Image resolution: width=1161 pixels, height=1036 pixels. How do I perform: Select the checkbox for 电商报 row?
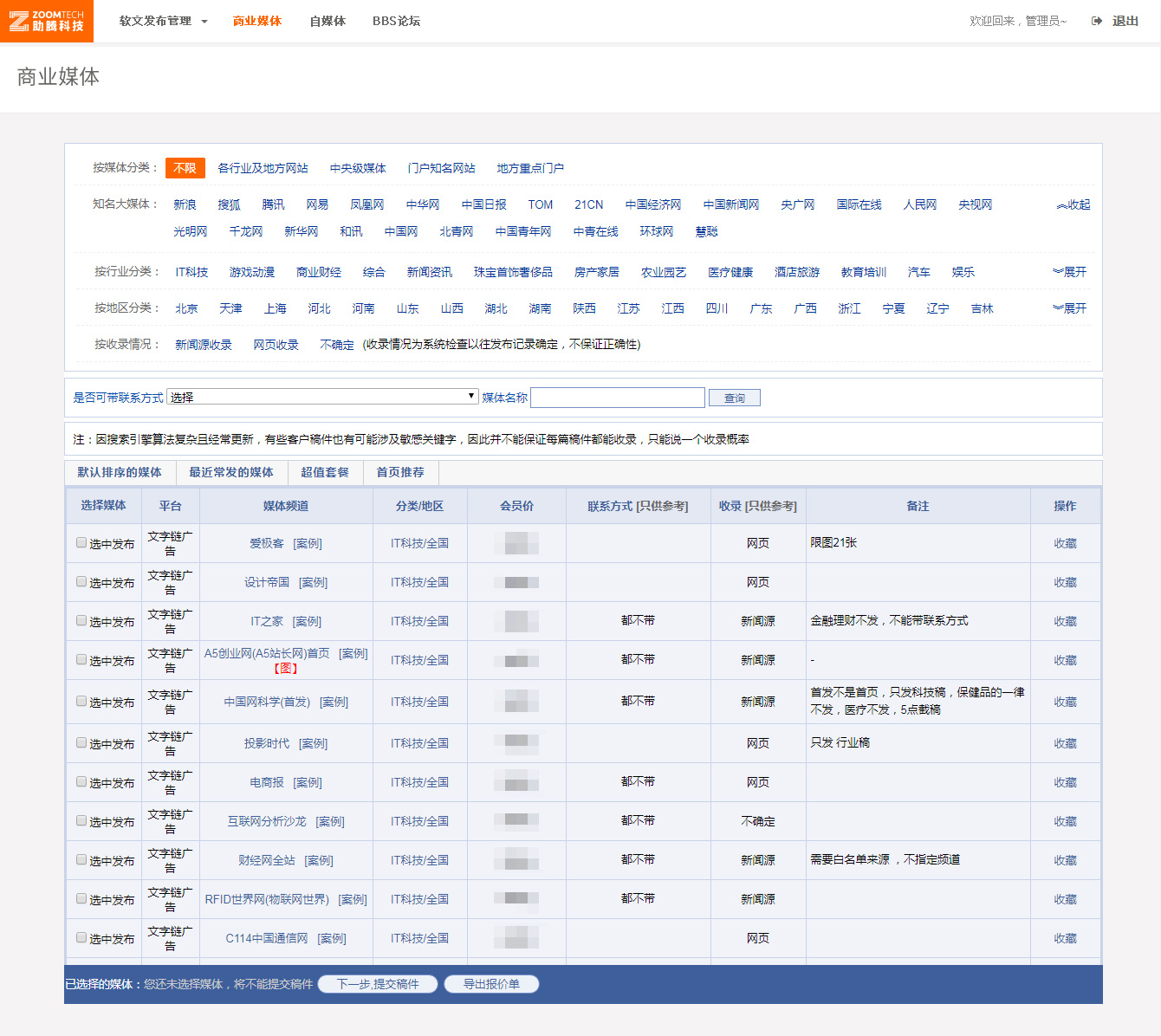pyautogui.click(x=81, y=782)
